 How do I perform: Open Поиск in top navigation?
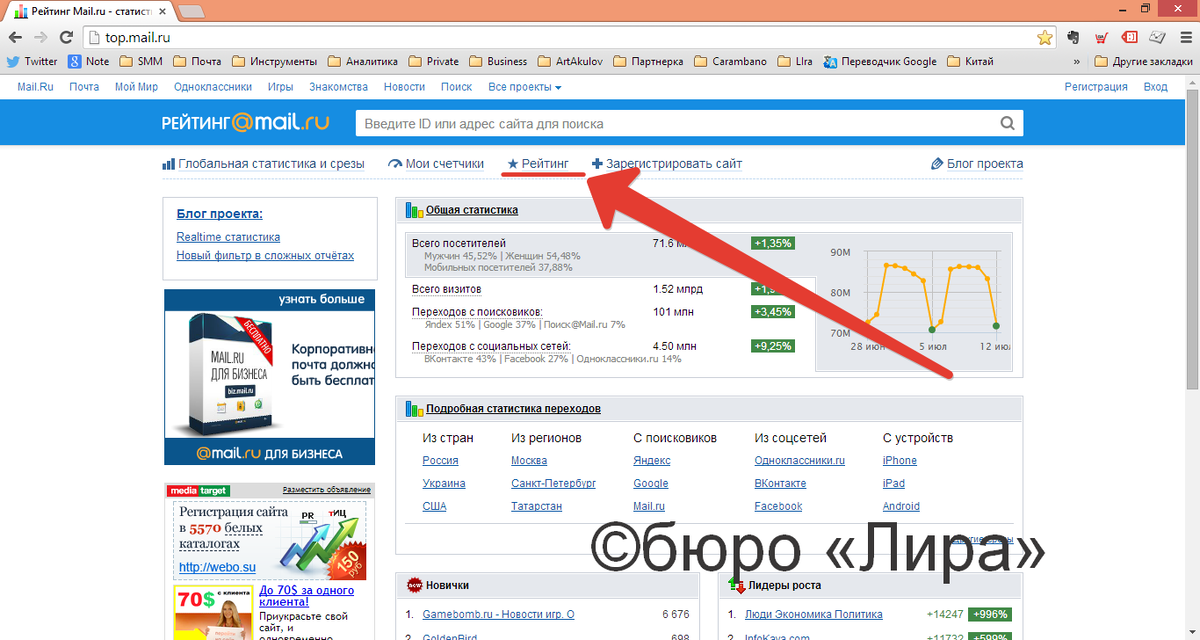pyautogui.click(x=456, y=87)
